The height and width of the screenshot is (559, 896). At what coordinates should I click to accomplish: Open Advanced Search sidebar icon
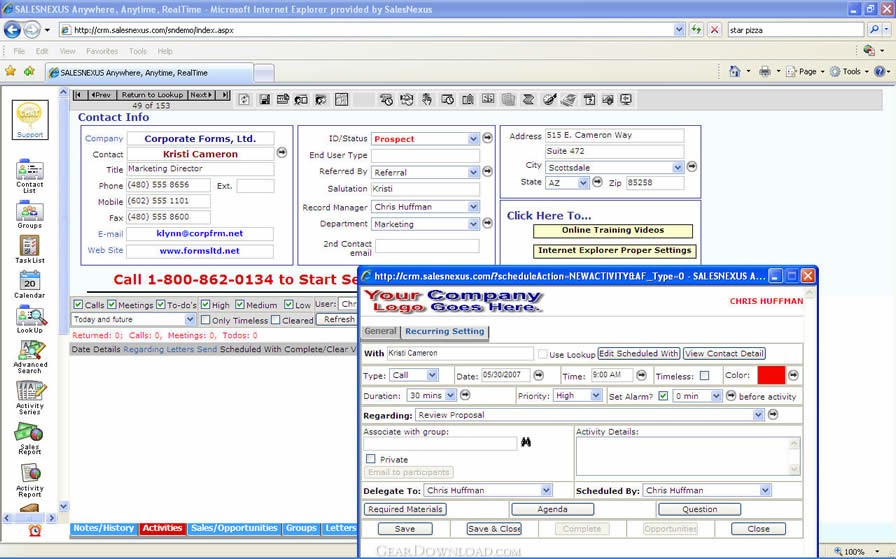coord(31,357)
